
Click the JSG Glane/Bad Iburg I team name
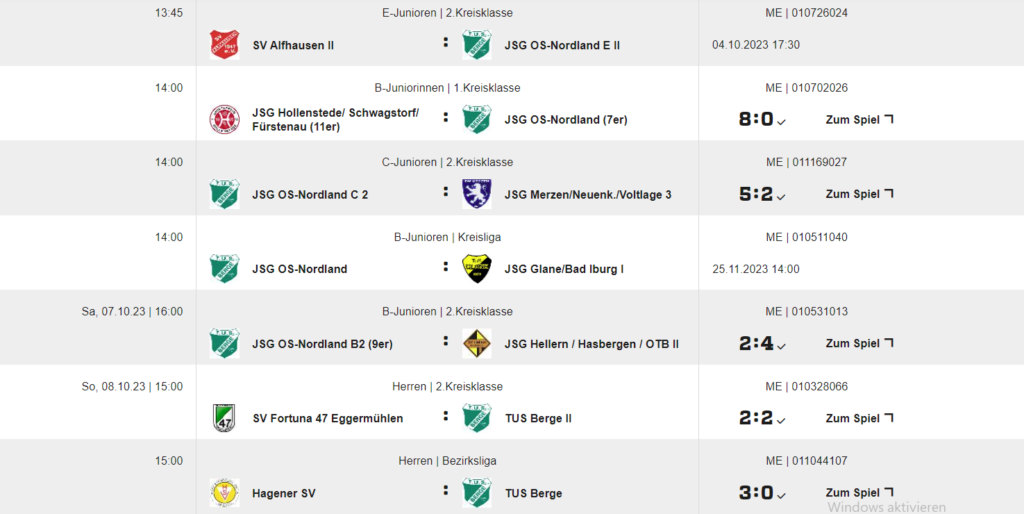tap(564, 269)
